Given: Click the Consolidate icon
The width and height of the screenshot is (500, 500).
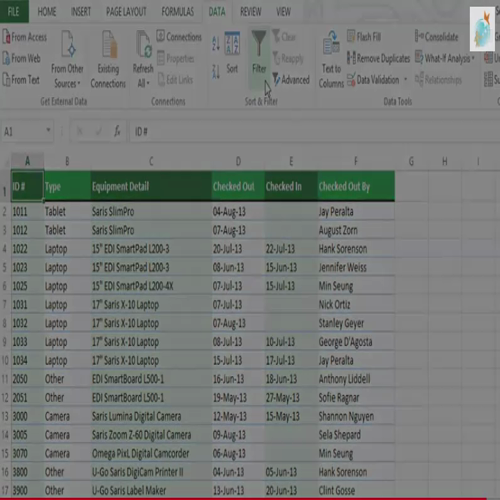Looking at the screenshot, I should pyautogui.click(x=419, y=36).
